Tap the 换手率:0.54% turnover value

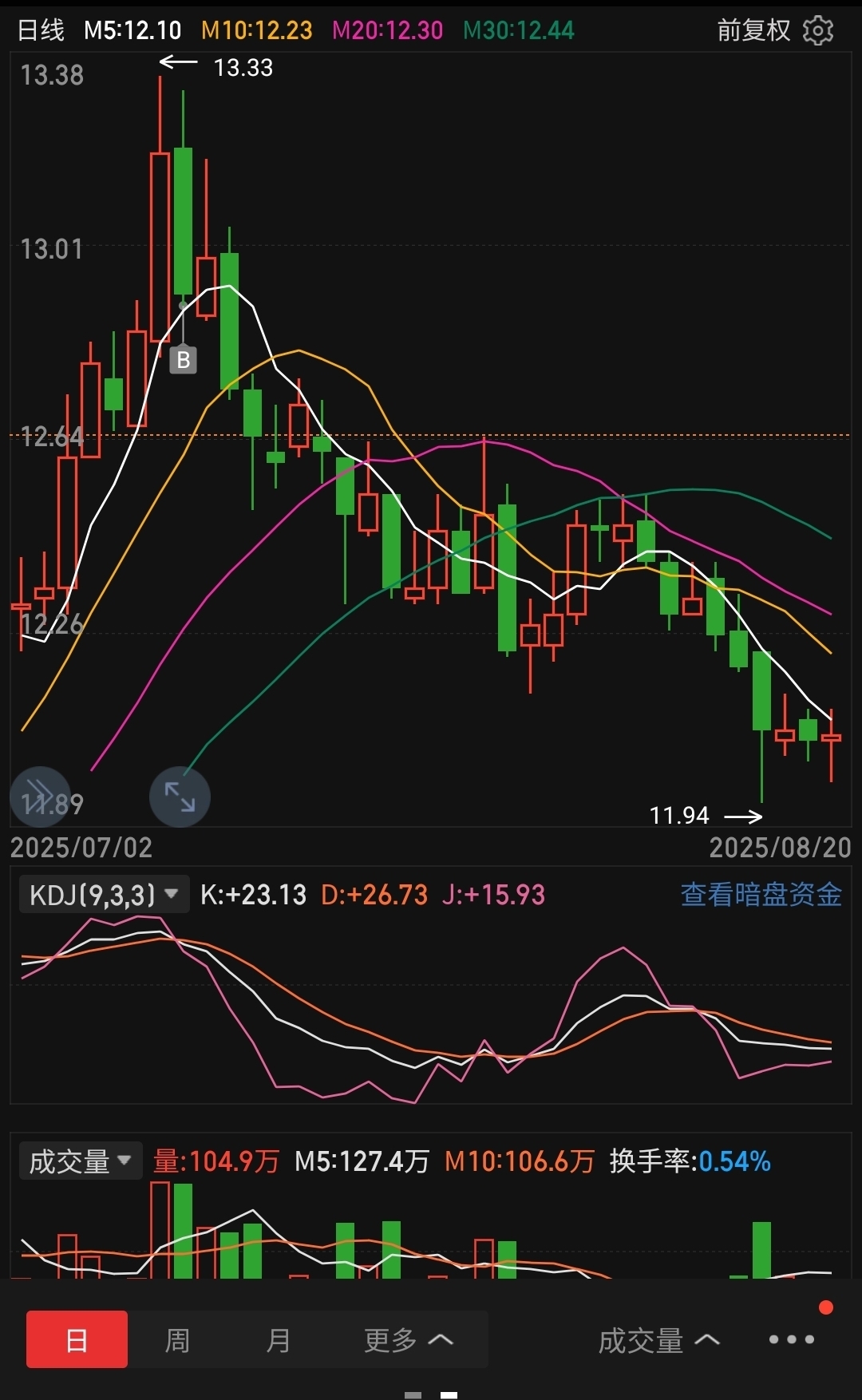click(x=690, y=1161)
